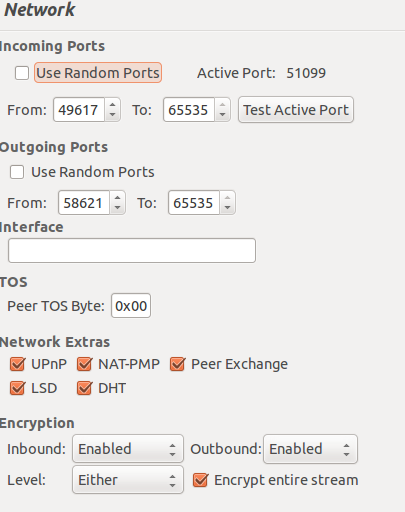Disable the UPnP checkbox
Screen dimensions: 405x512
(17, 364)
